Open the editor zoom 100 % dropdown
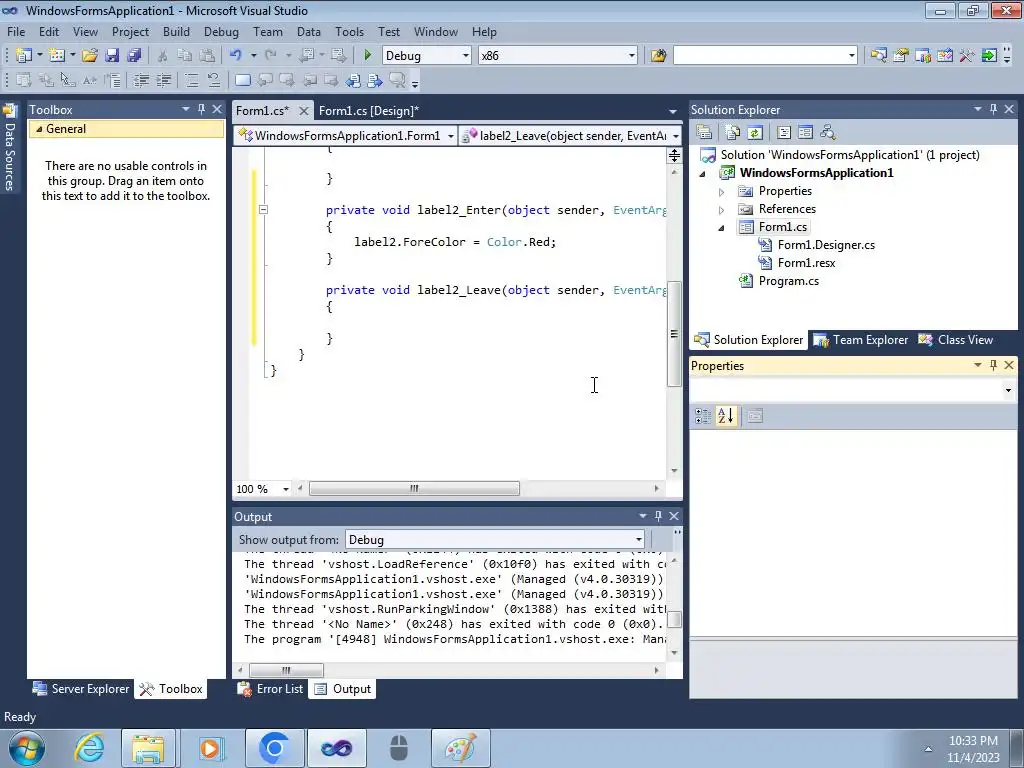The image size is (1024, 768). click(x=285, y=489)
